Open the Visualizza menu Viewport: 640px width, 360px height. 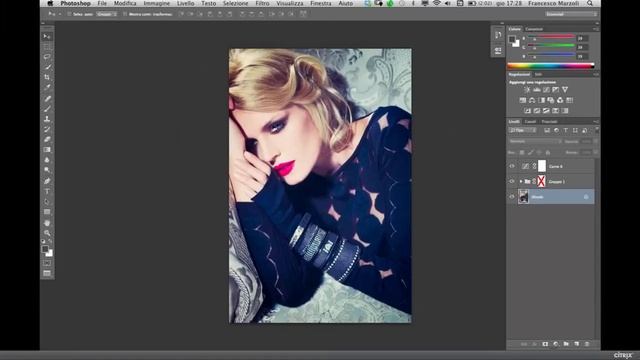(x=290, y=3)
